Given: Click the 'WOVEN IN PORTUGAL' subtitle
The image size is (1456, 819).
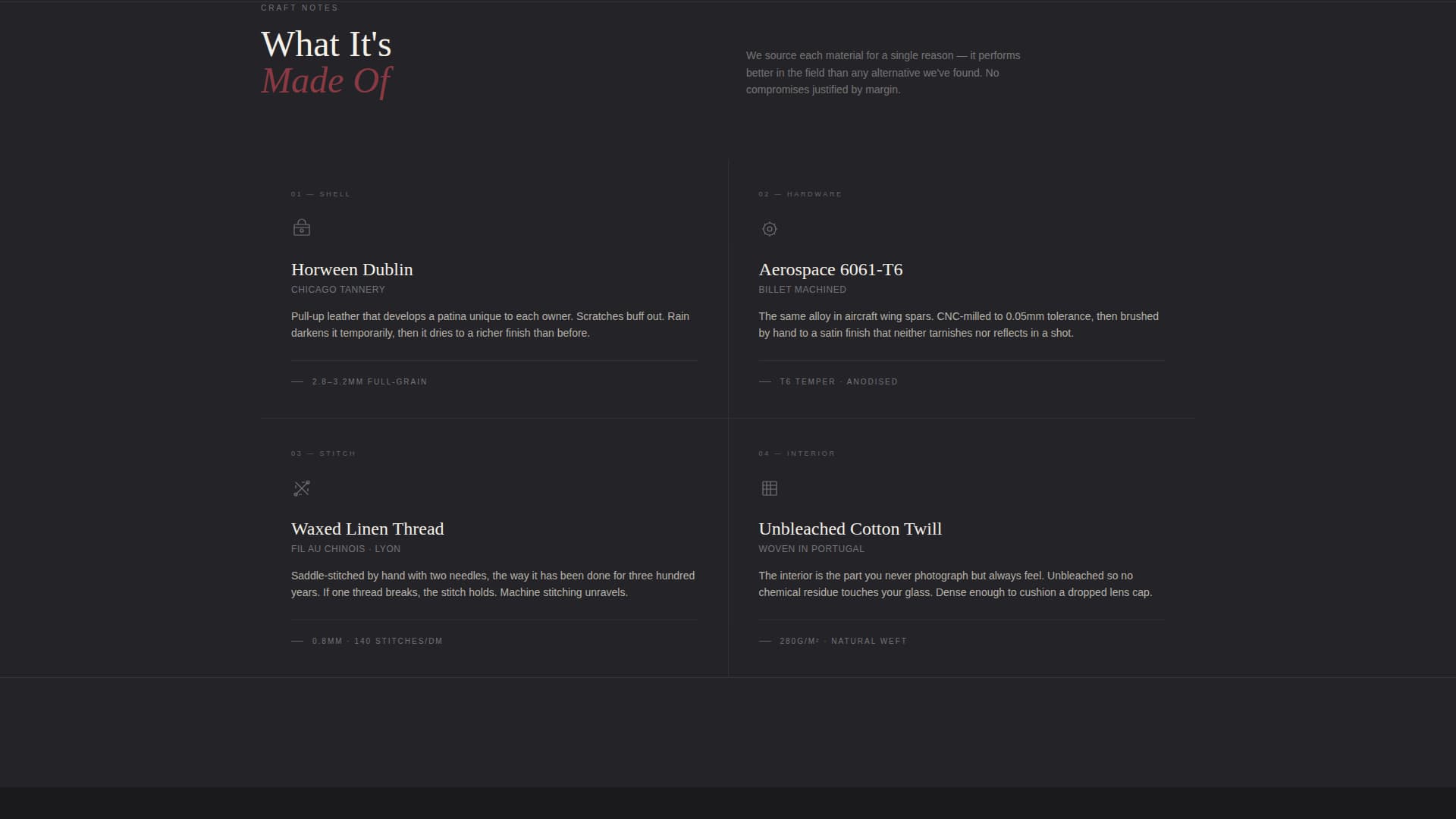Looking at the screenshot, I should click(x=811, y=549).
